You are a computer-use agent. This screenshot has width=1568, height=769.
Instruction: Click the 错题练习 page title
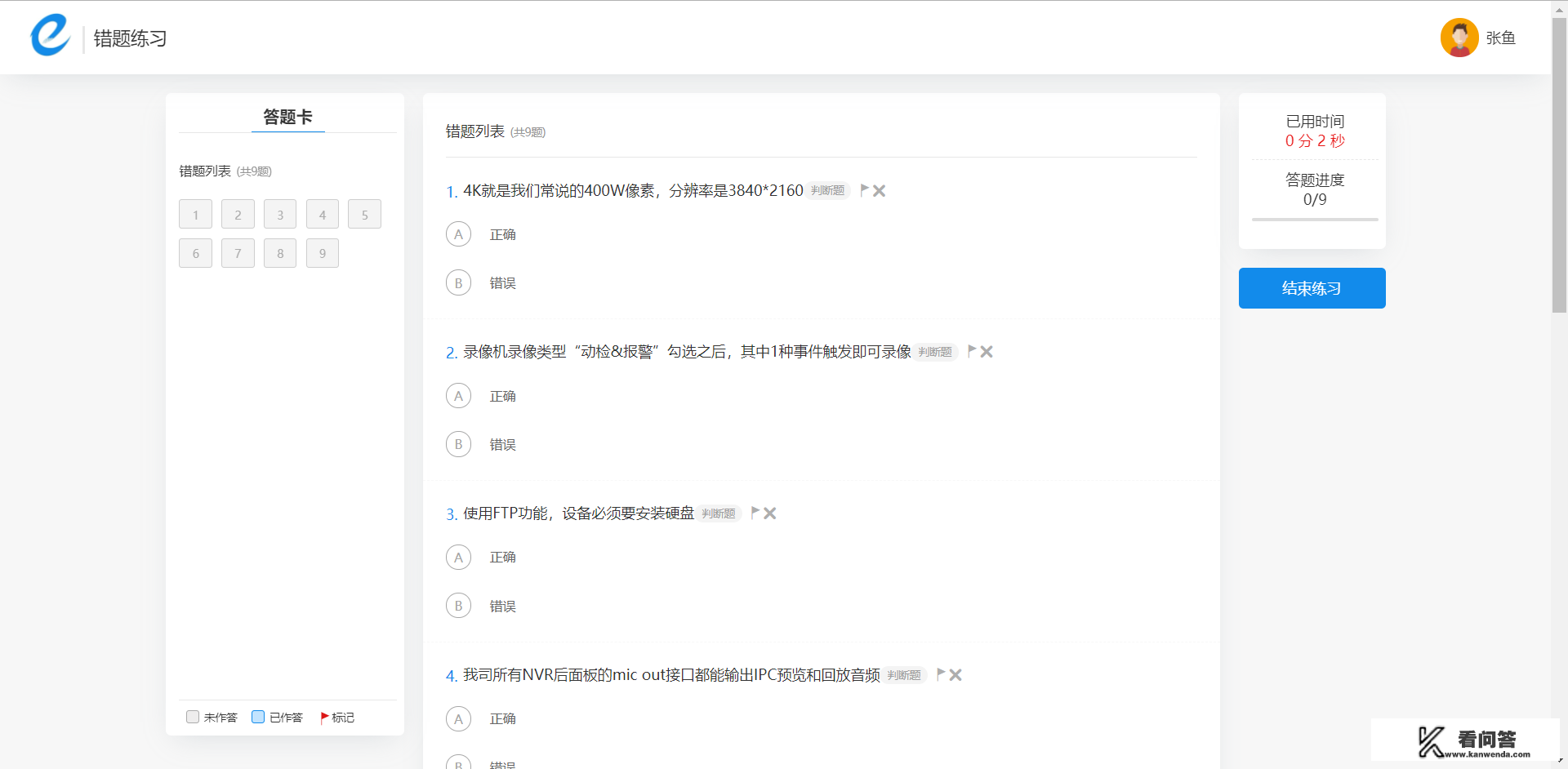pos(130,38)
